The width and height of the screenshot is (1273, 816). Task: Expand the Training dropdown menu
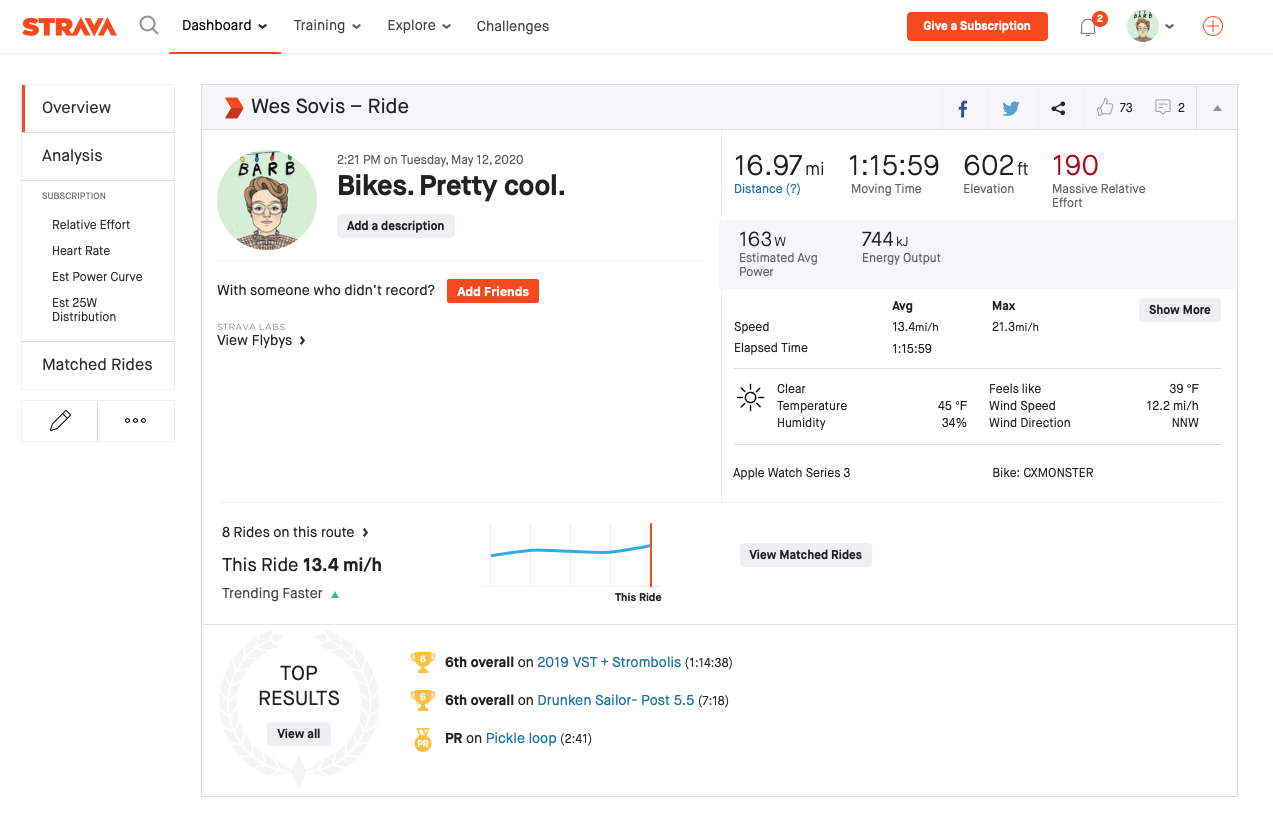point(327,26)
